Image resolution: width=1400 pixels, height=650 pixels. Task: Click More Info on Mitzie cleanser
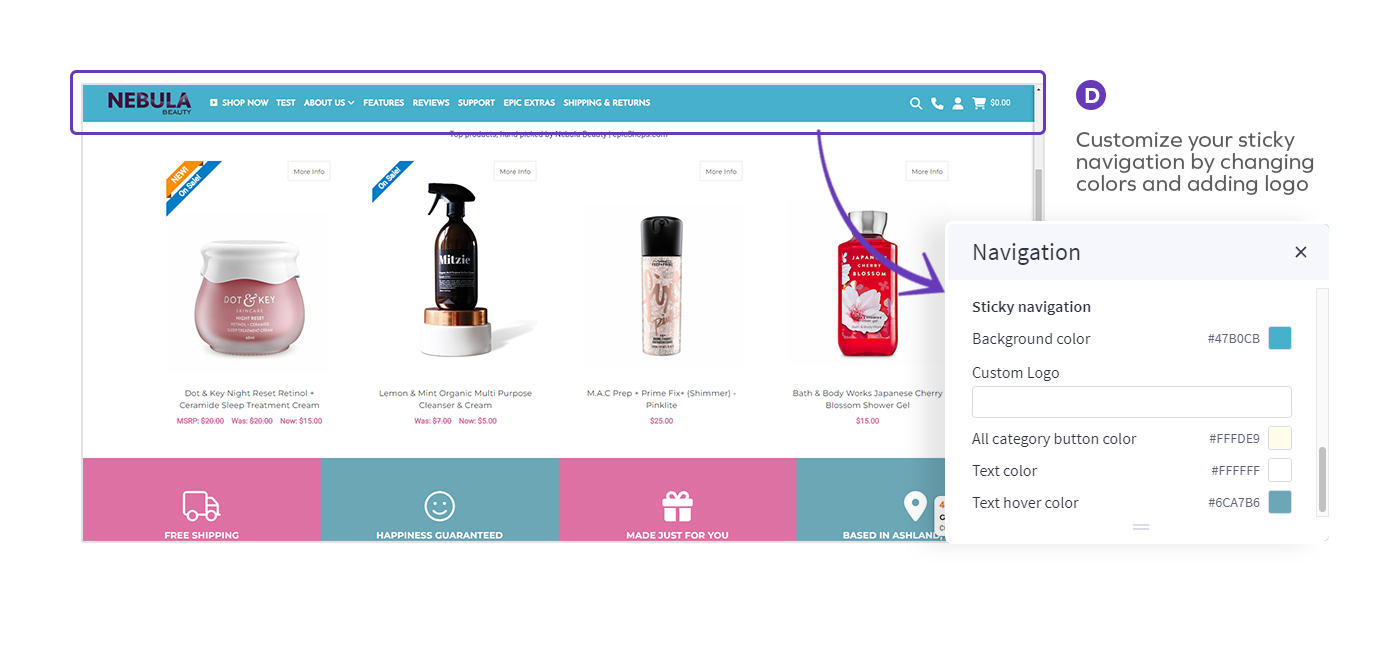coord(515,171)
